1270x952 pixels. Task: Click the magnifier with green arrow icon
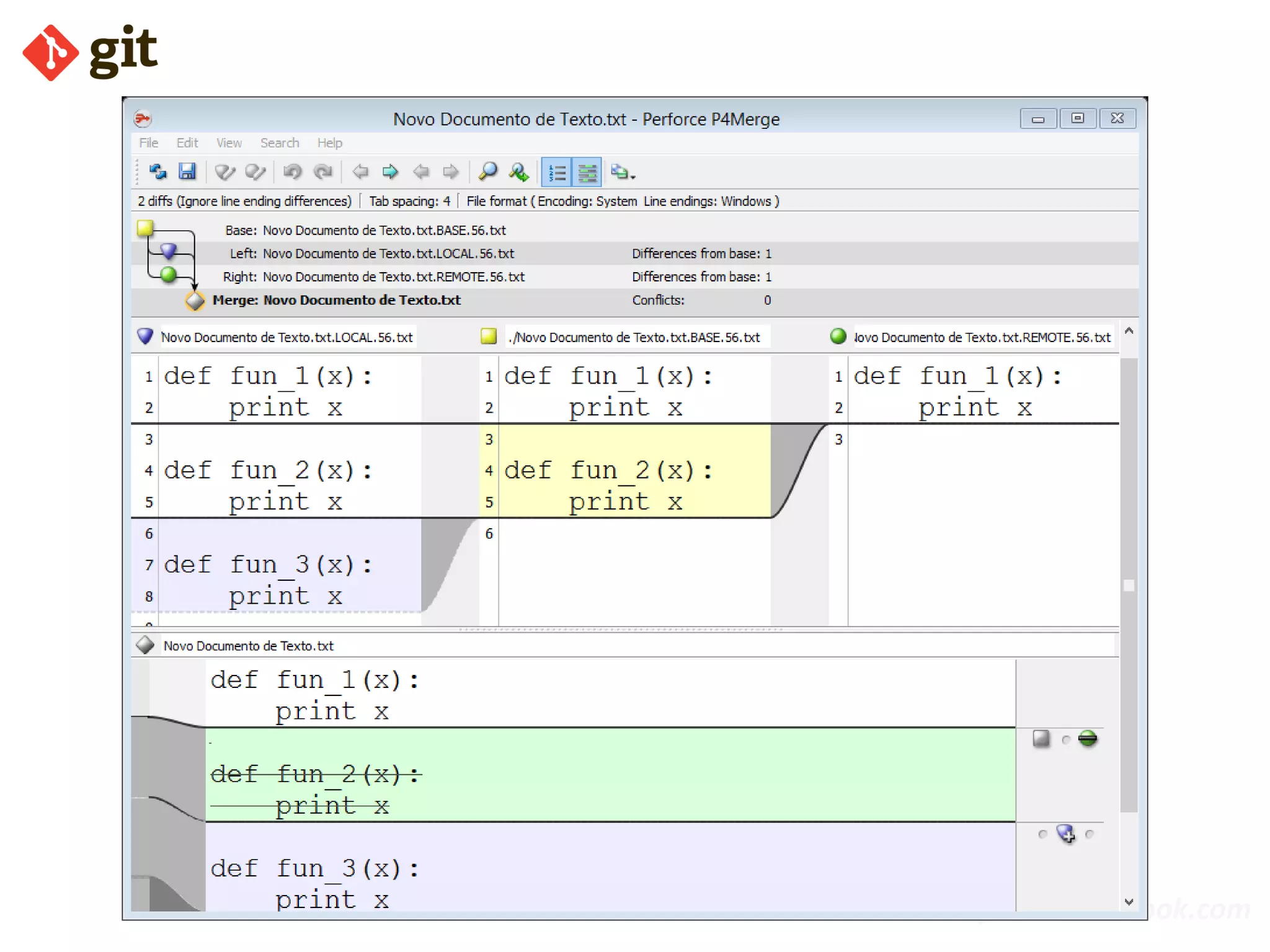pos(518,172)
